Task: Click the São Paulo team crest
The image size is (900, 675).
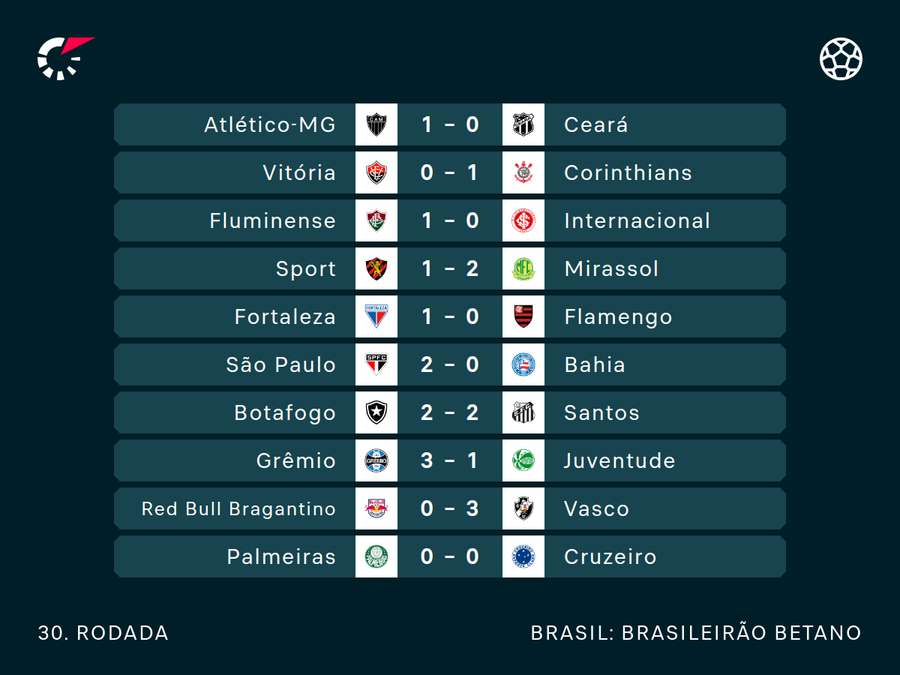Action: pyautogui.click(x=376, y=365)
